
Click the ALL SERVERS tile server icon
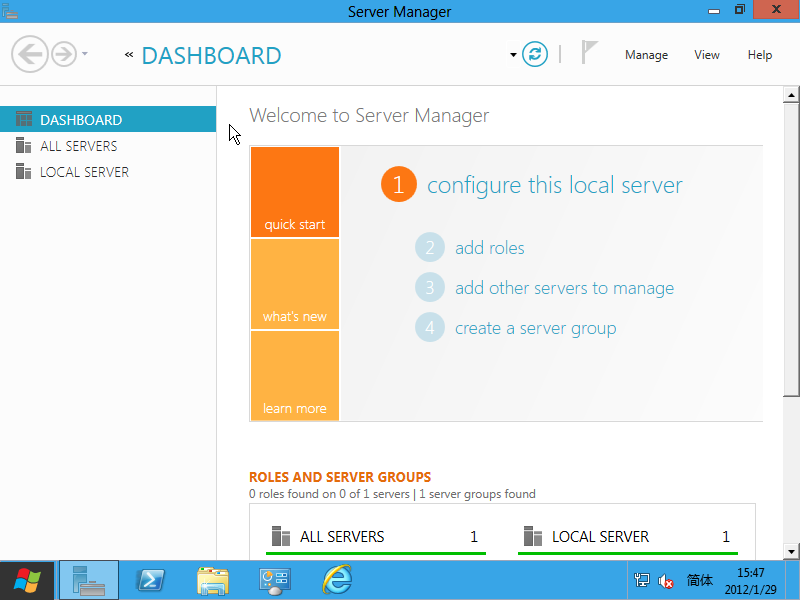[x=281, y=536]
